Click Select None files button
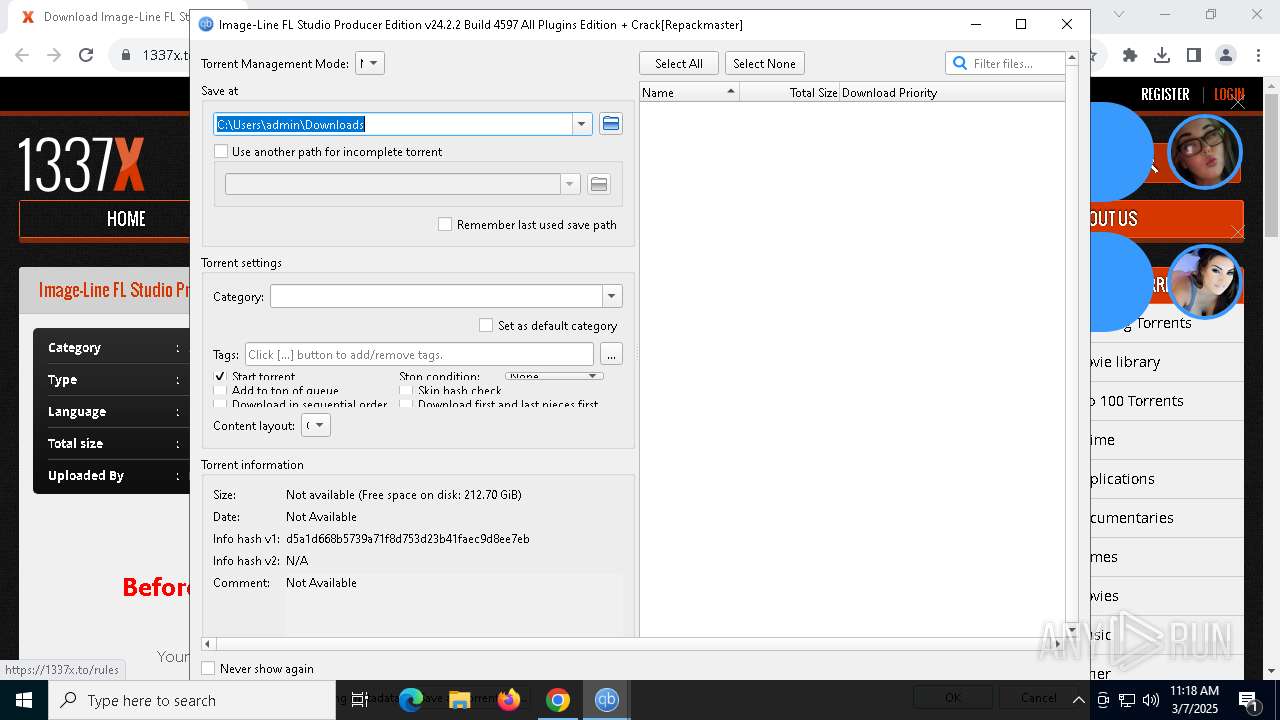Viewport: 1280px width, 720px height. pyautogui.click(x=764, y=63)
